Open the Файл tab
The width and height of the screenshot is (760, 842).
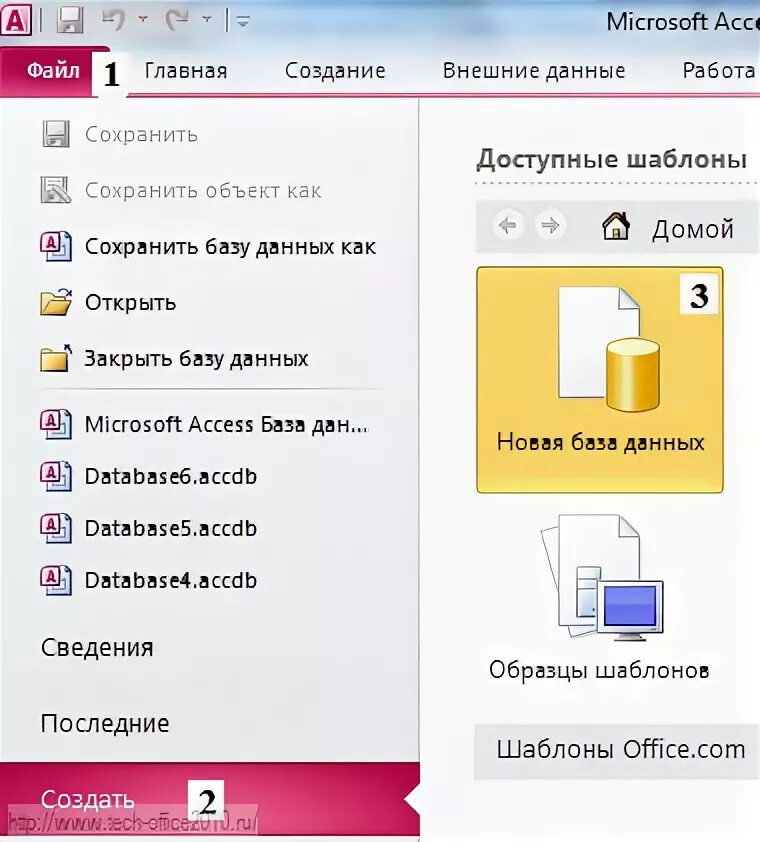53,71
